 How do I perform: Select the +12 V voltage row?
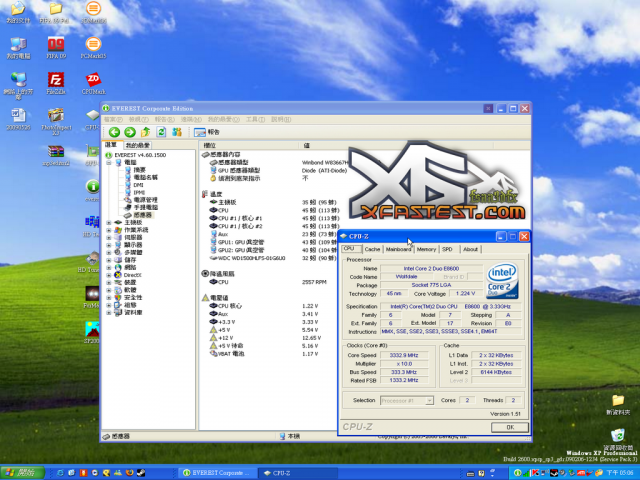tap(226, 338)
